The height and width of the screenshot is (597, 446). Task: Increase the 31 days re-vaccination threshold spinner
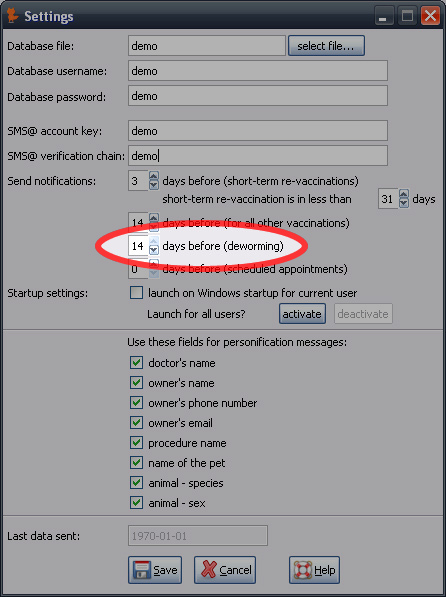pyautogui.click(x=404, y=194)
